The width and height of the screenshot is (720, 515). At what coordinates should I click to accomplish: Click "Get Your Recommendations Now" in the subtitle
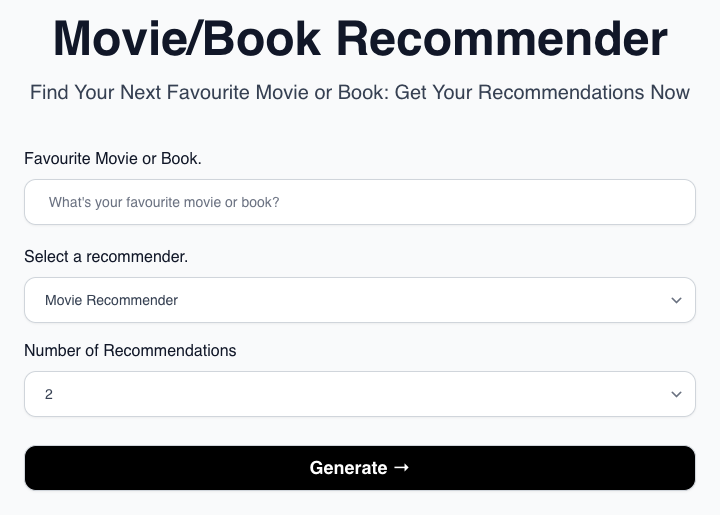542,93
